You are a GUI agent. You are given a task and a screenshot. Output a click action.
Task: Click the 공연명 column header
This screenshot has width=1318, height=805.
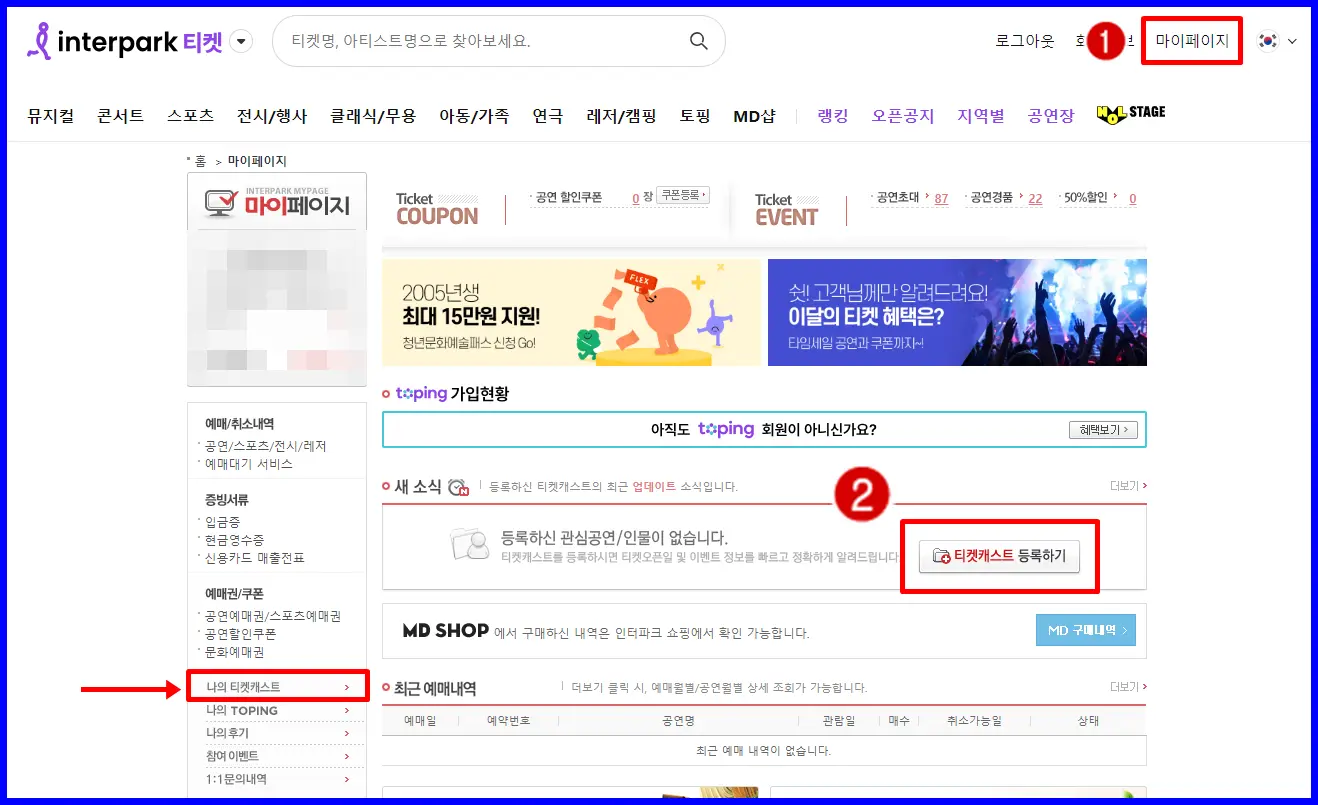click(678, 721)
